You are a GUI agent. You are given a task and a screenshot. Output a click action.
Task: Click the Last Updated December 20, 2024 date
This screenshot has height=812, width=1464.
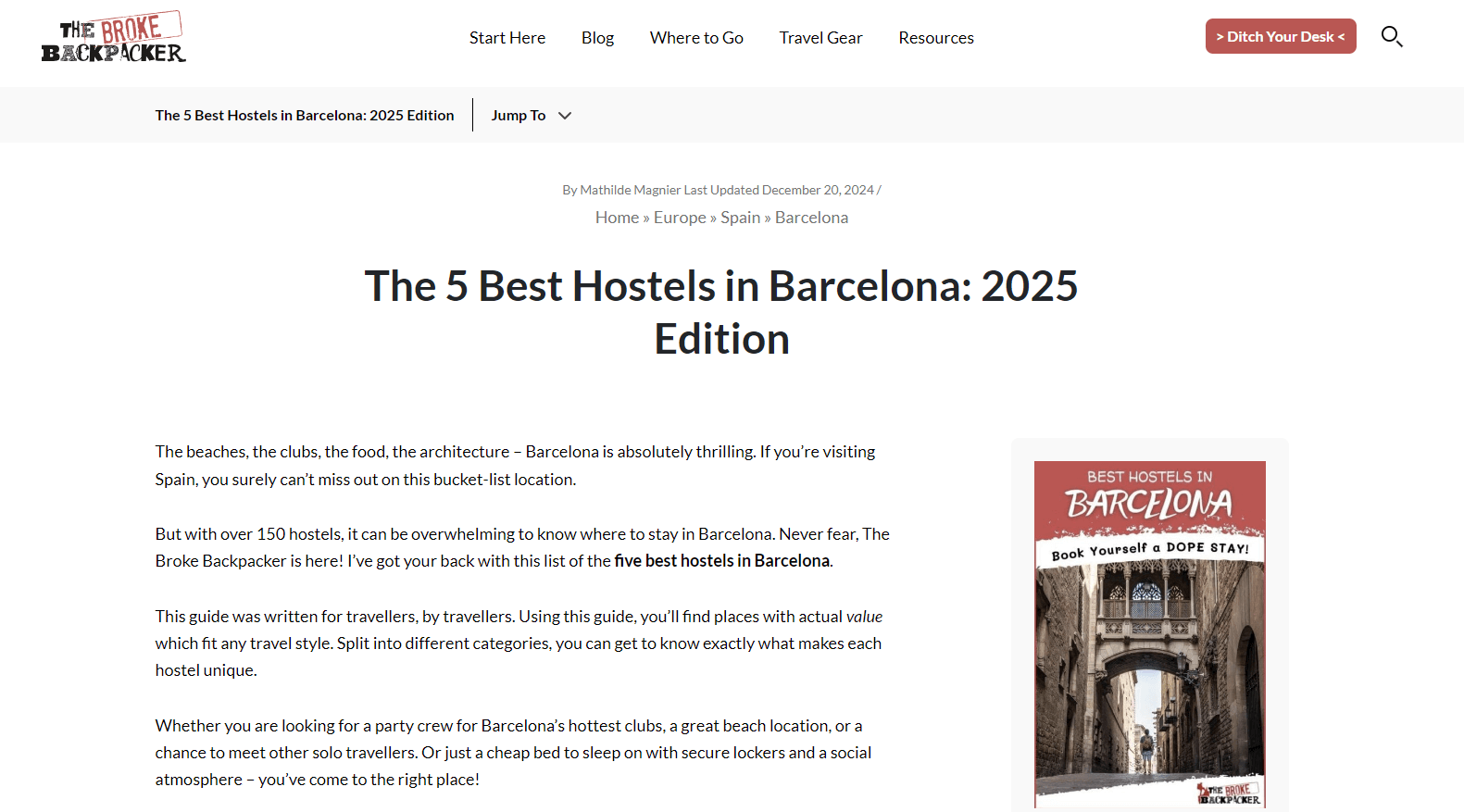click(x=780, y=190)
